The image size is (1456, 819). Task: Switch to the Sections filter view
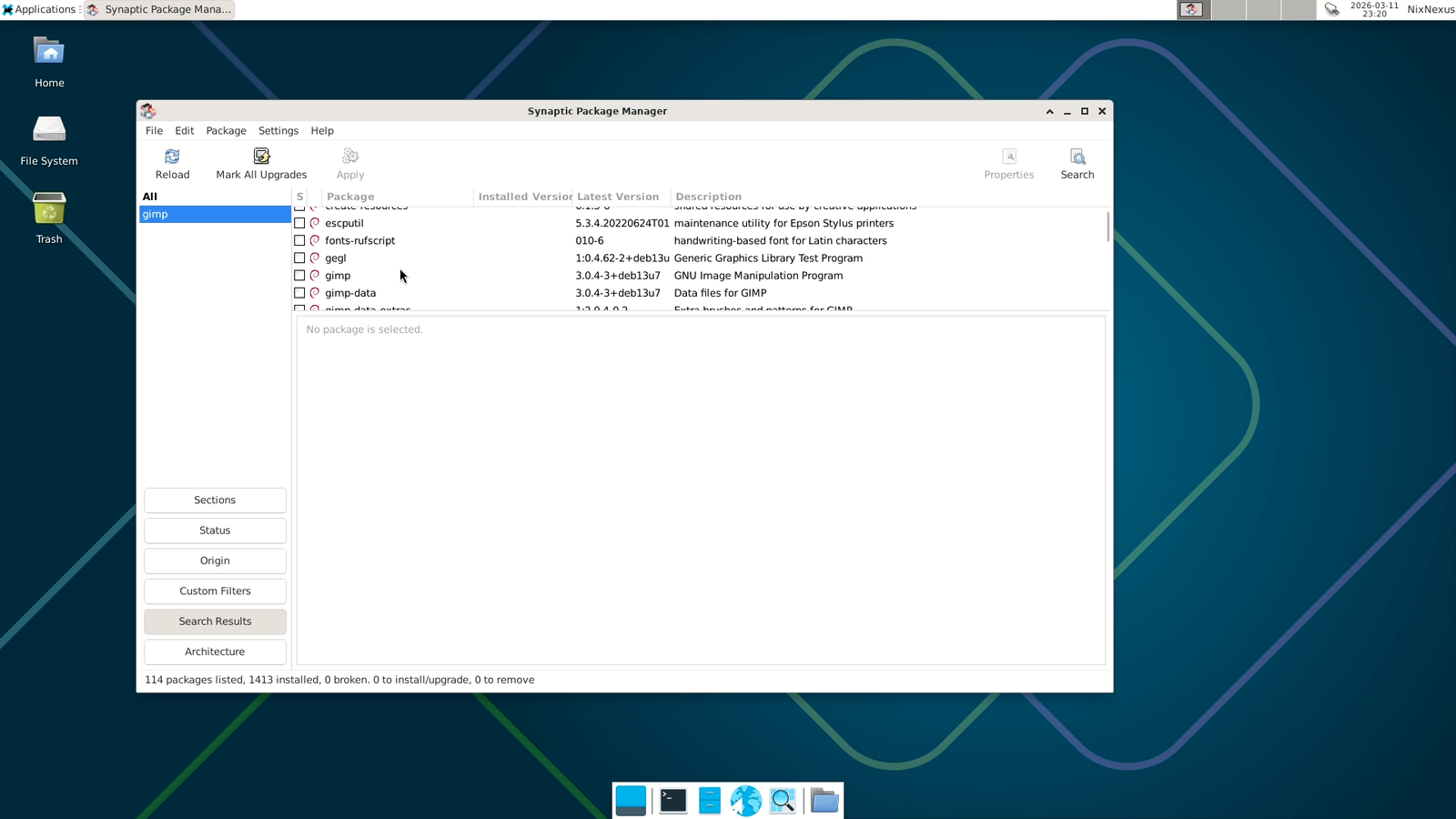(215, 500)
